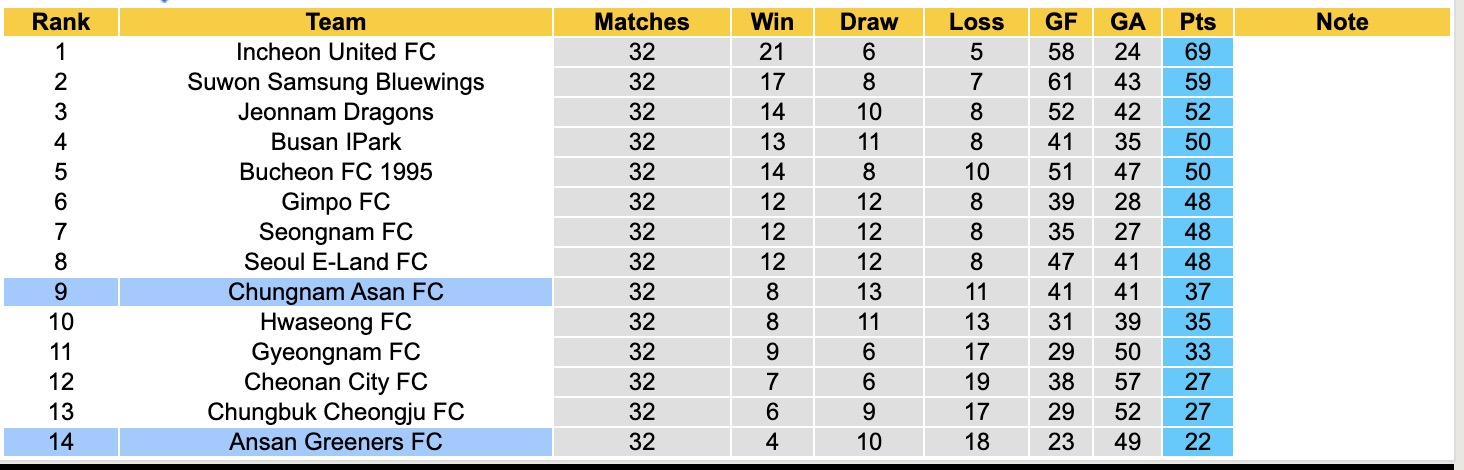
Task: Sort by the Pts column header
Action: pos(1197,22)
